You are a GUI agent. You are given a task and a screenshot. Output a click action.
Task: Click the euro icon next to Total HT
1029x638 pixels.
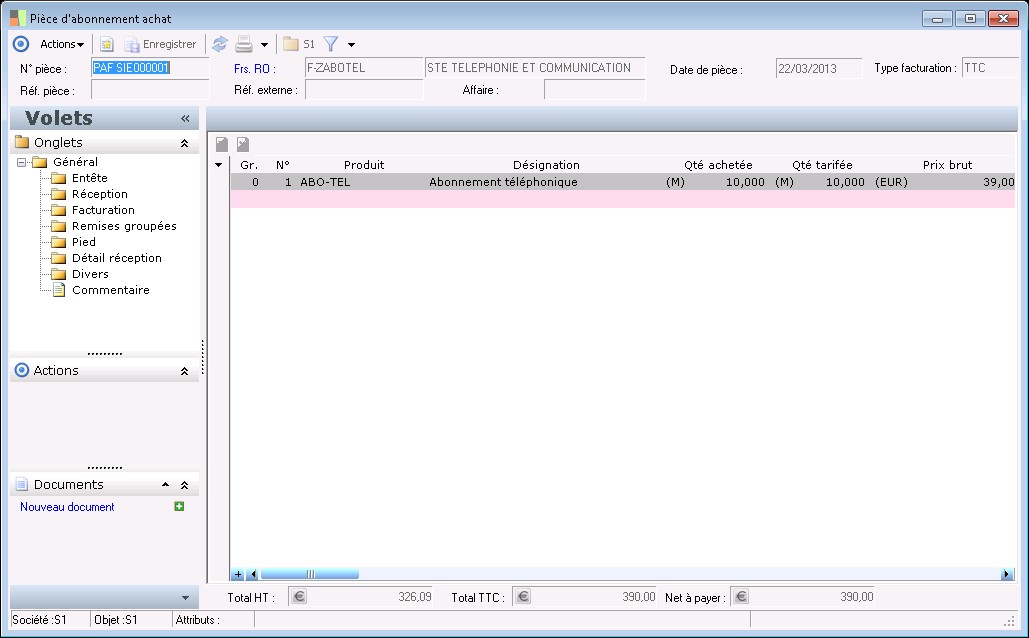[x=299, y=597]
